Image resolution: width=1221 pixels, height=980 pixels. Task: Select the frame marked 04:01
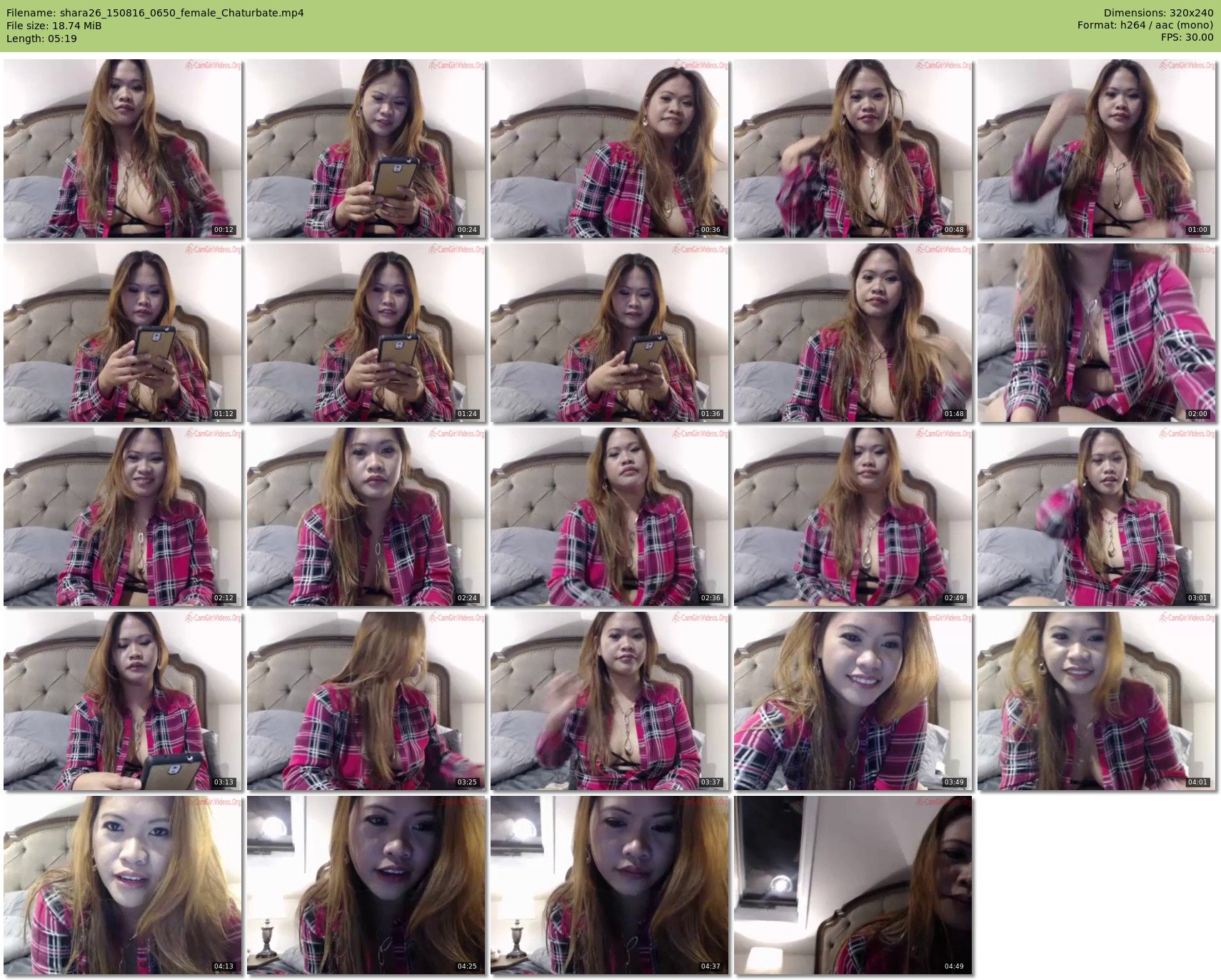[1097, 701]
